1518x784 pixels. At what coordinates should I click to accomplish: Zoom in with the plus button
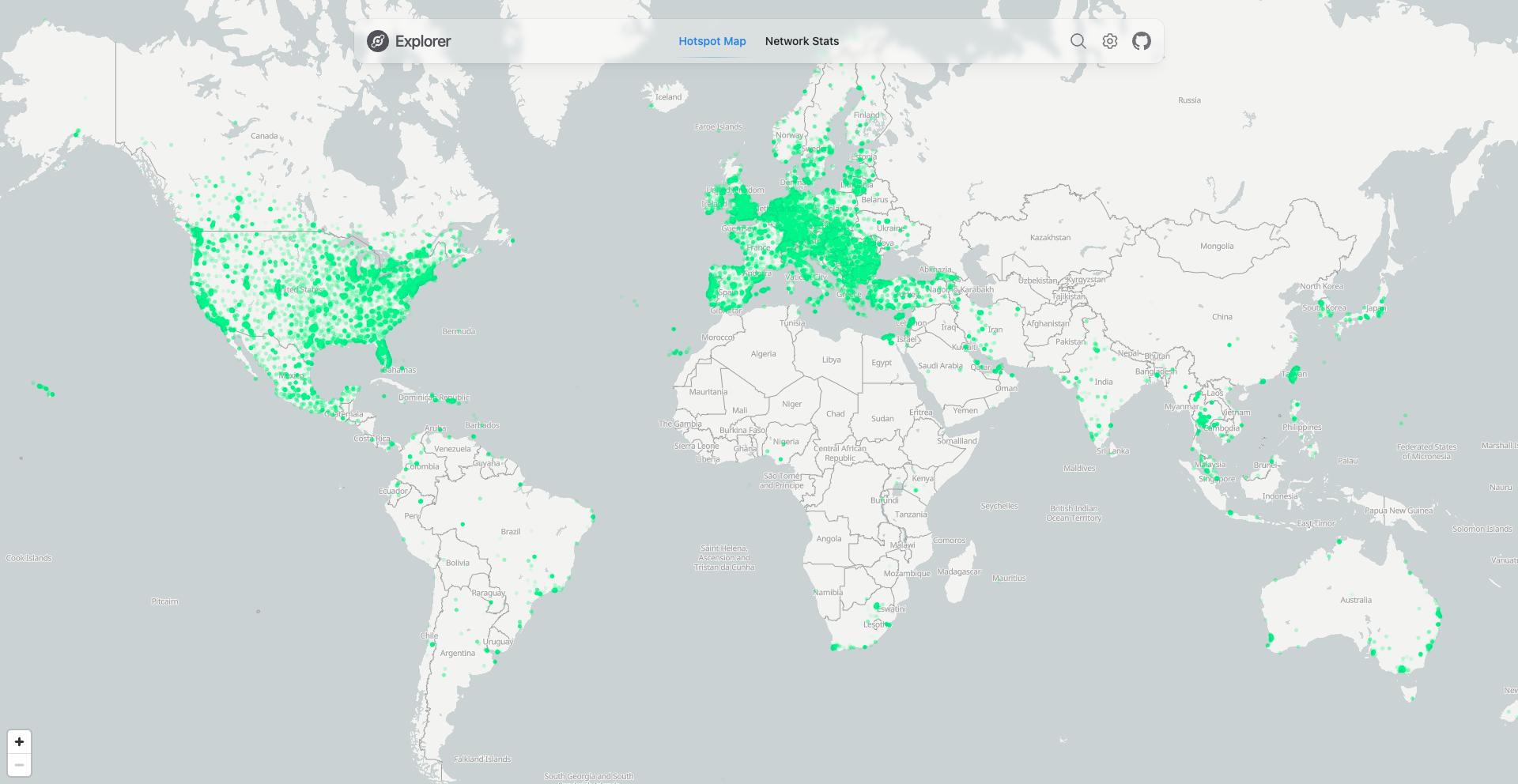tap(19, 741)
